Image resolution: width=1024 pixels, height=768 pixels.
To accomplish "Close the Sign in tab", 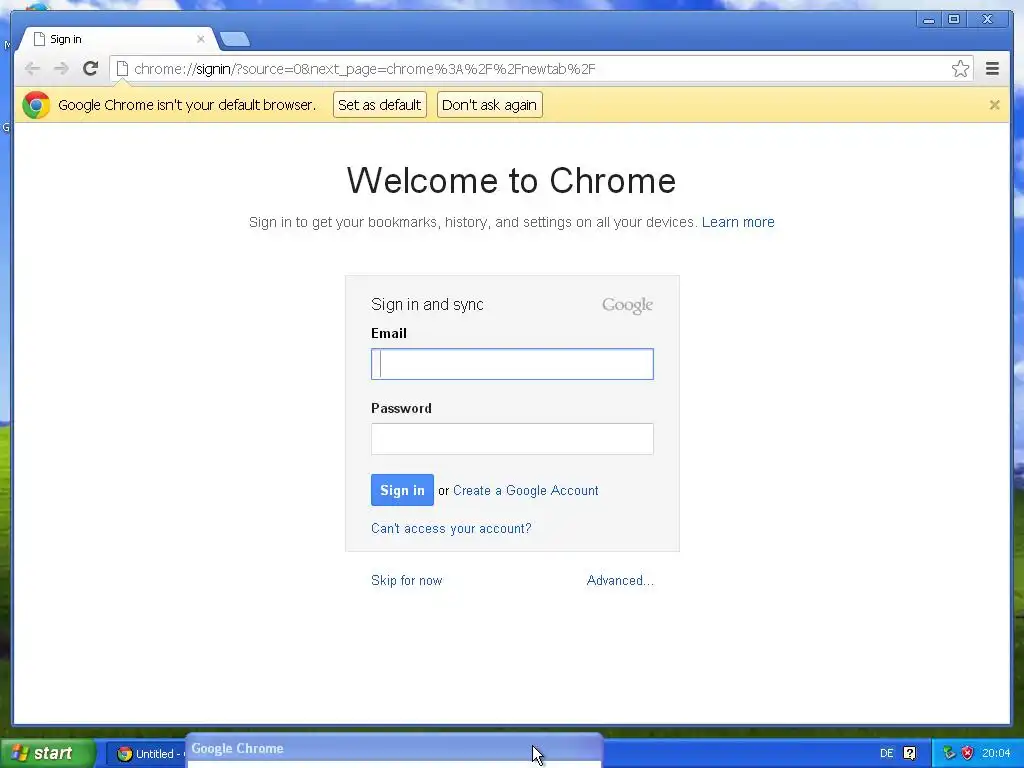I will click(x=200, y=39).
